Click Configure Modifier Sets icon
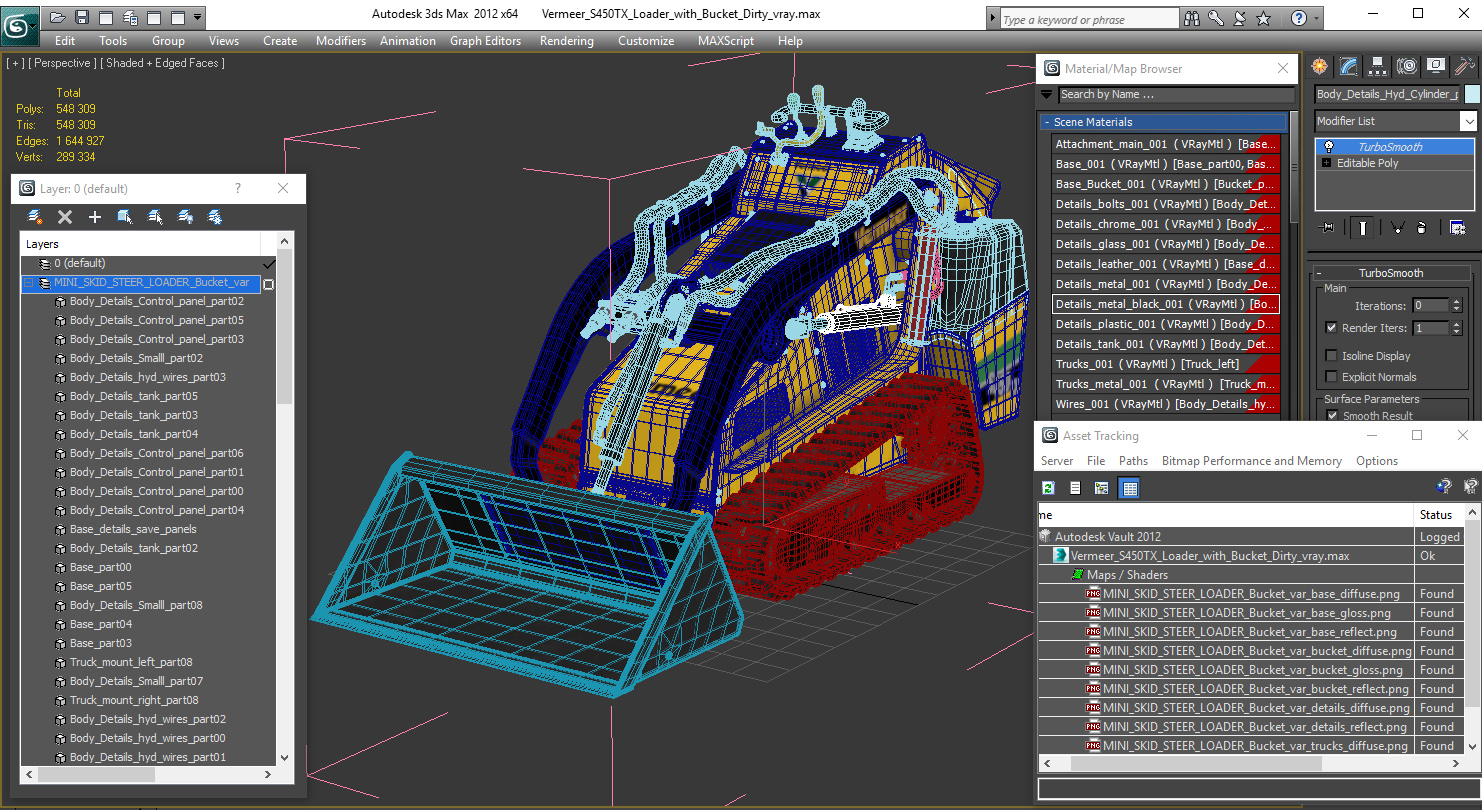The height and width of the screenshot is (810, 1482). (1457, 228)
